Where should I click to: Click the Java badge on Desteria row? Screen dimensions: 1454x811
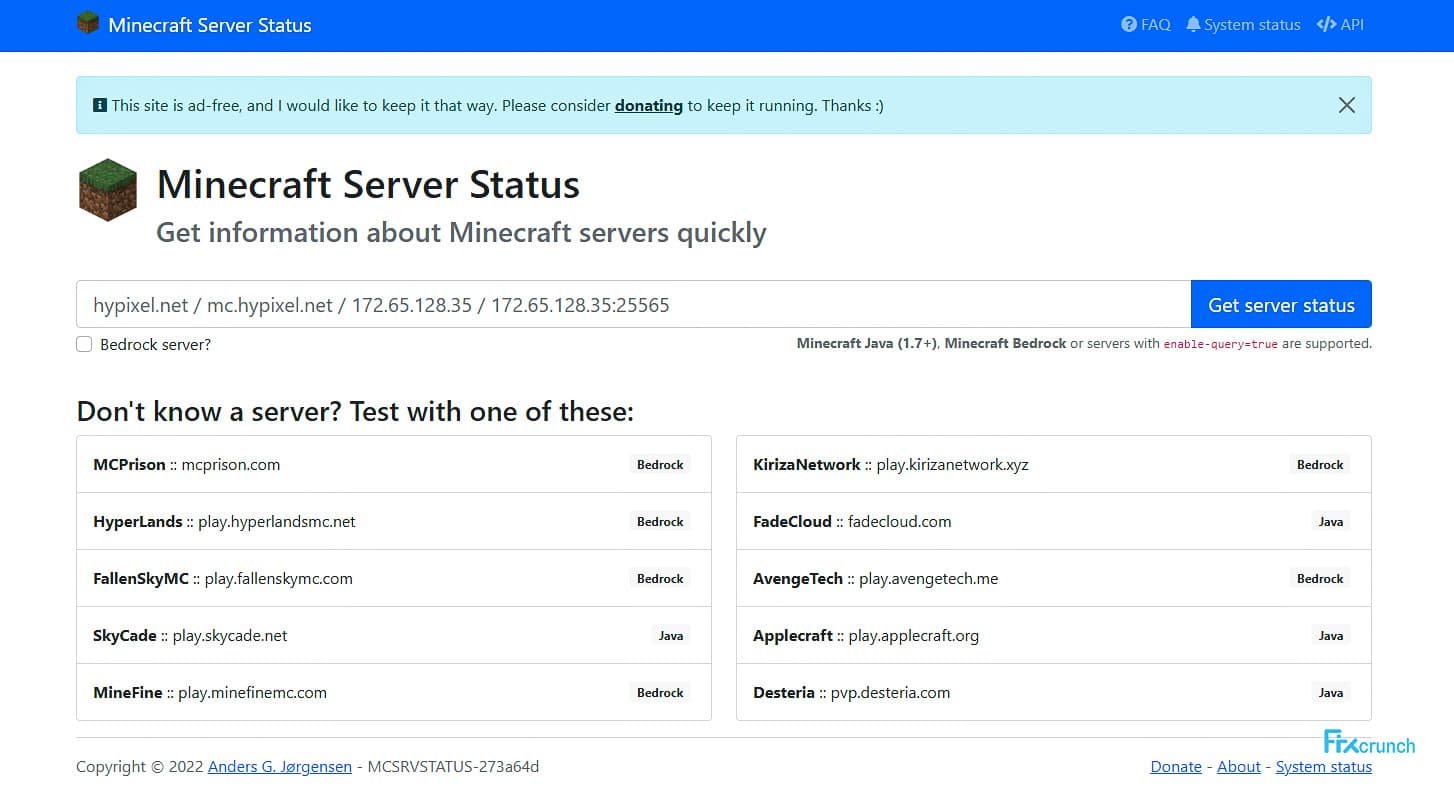[1331, 693]
